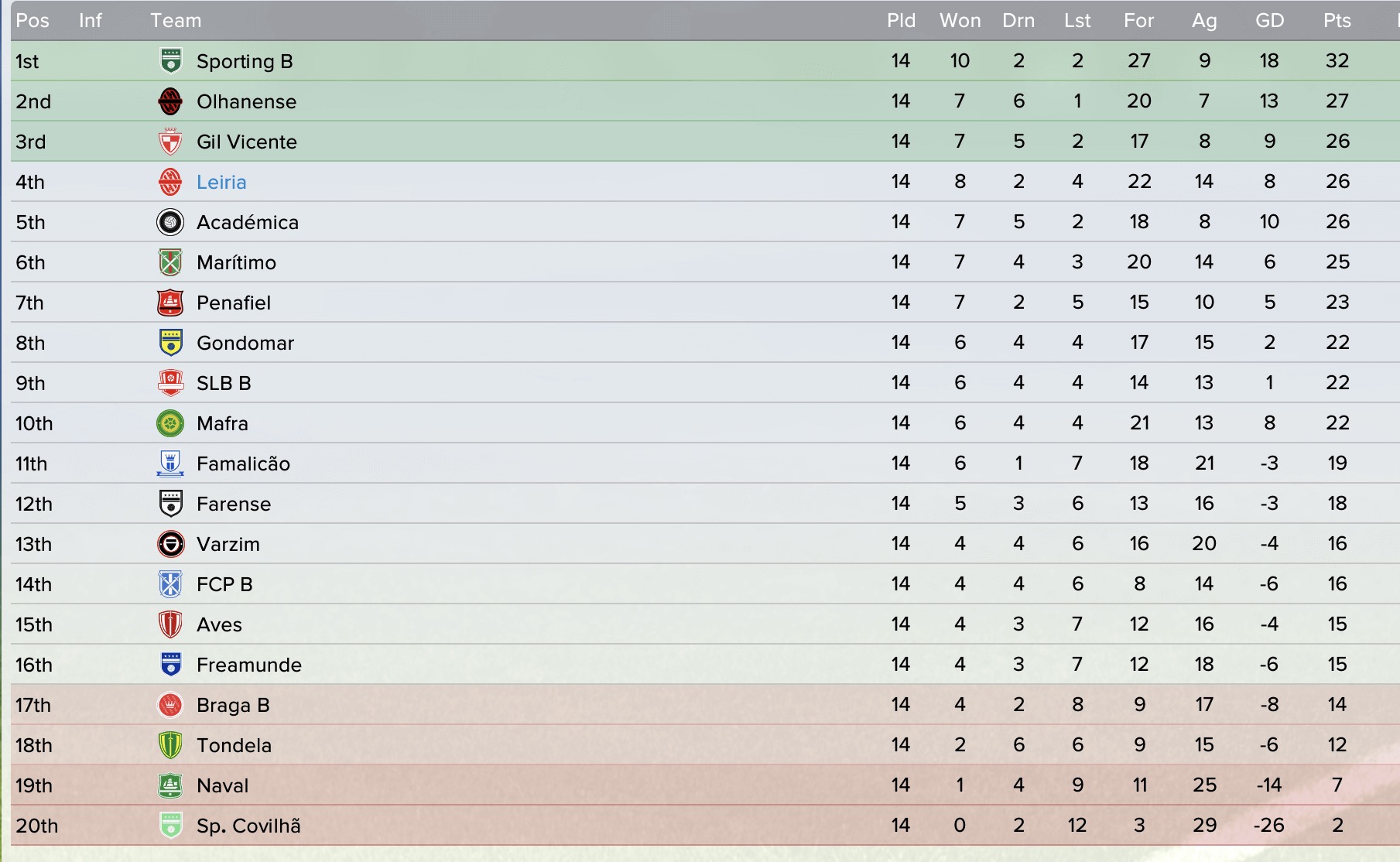Click the FCP B blue crest
Screen dimensions: 1400x862
[x=170, y=584]
